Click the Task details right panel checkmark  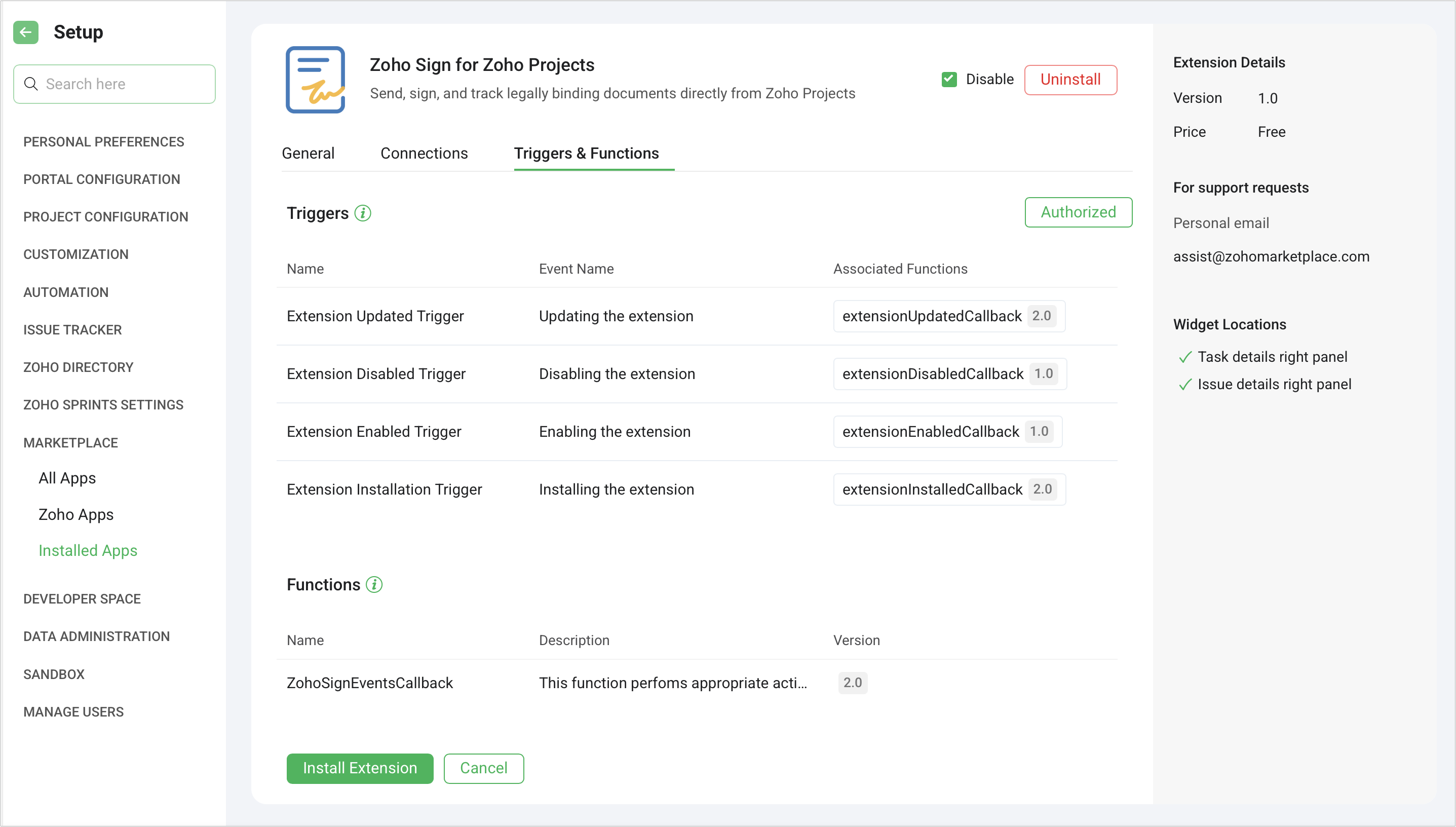tap(1184, 357)
